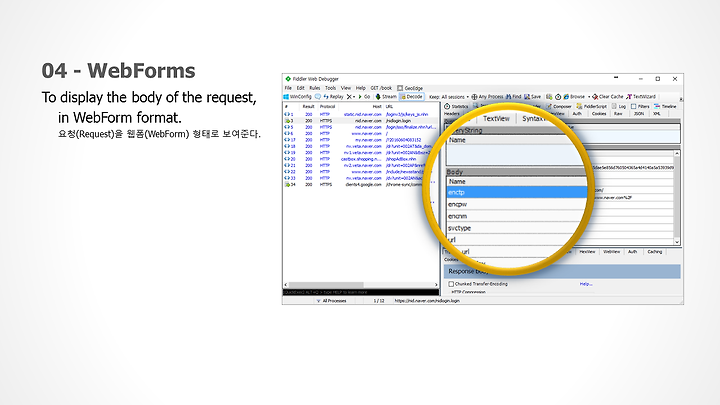720x405 pixels.
Task: Open the response HexView tab
Action: [x=587, y=252]
